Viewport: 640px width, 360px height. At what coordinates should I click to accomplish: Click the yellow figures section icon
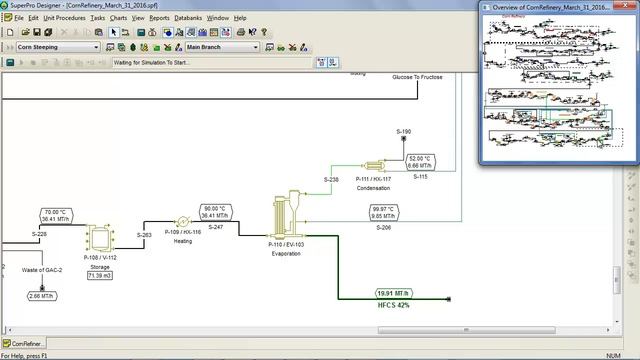pos(144,47)
